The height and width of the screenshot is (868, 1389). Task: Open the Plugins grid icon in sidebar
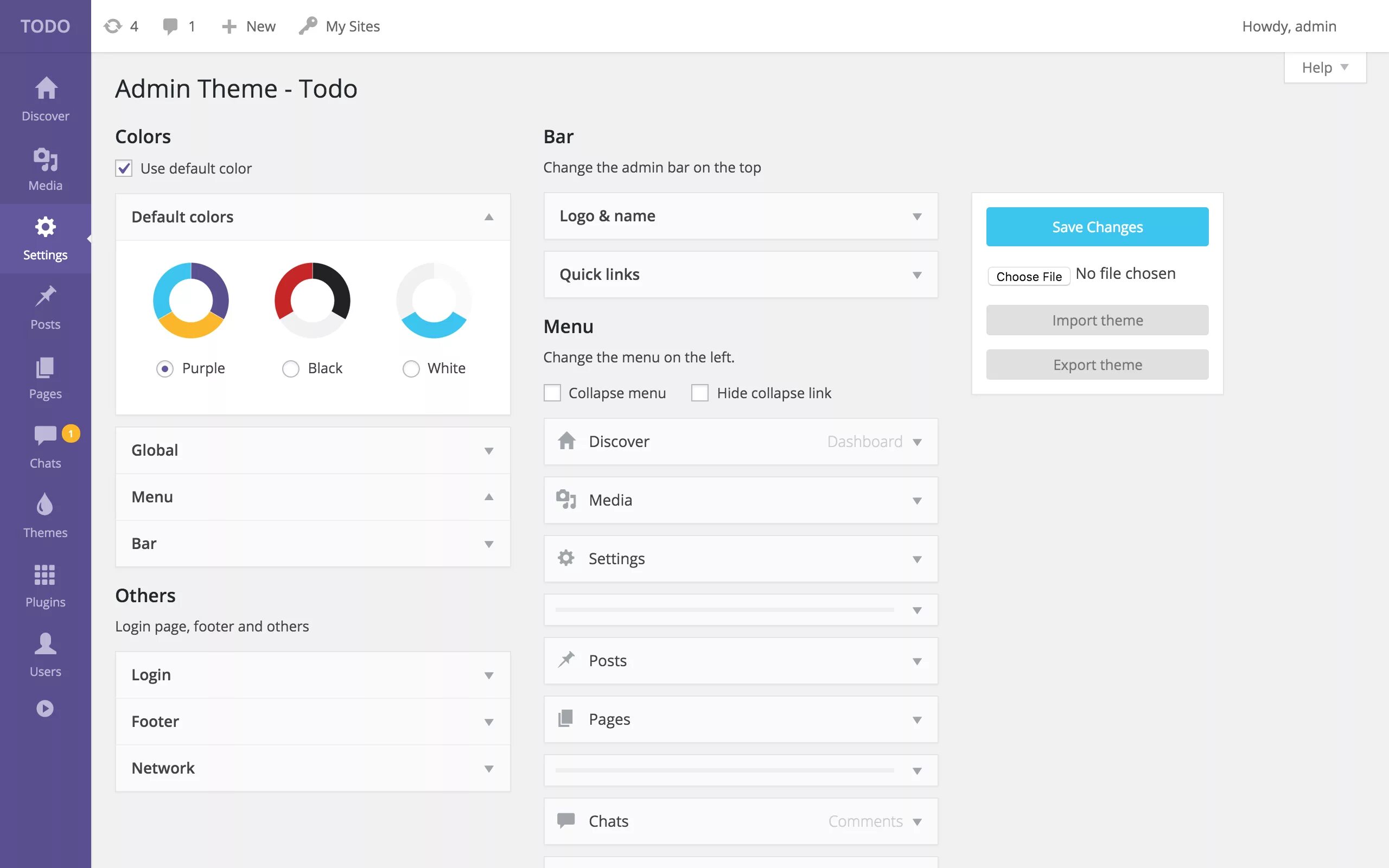point(46,575)
